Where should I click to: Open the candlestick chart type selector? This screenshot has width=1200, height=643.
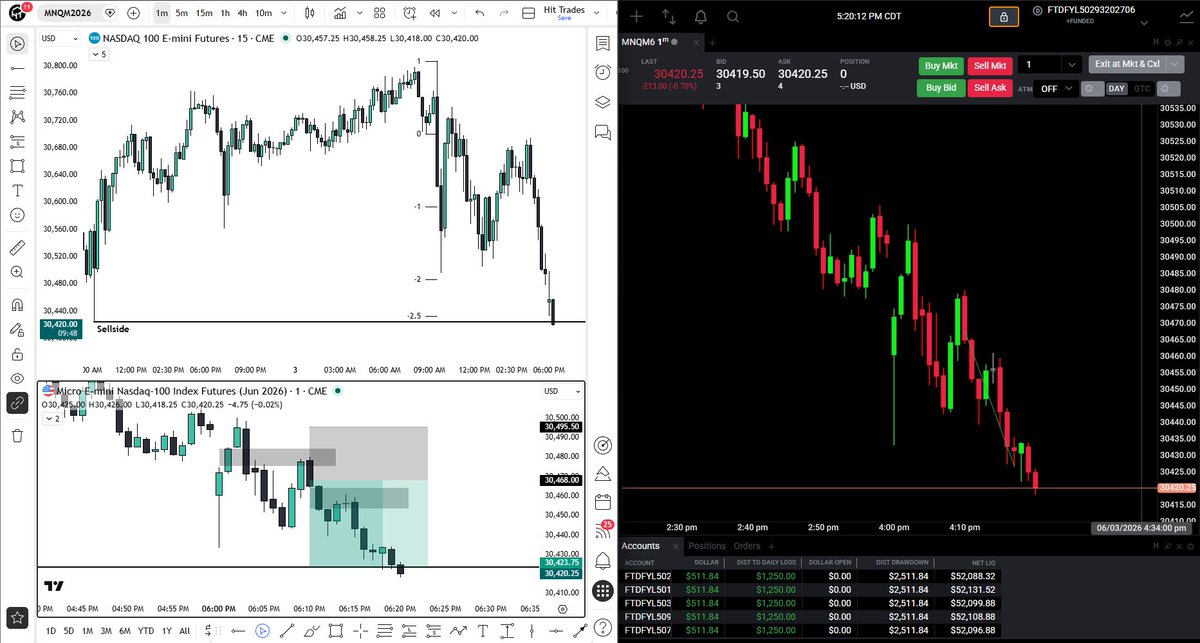click(310, 13)
